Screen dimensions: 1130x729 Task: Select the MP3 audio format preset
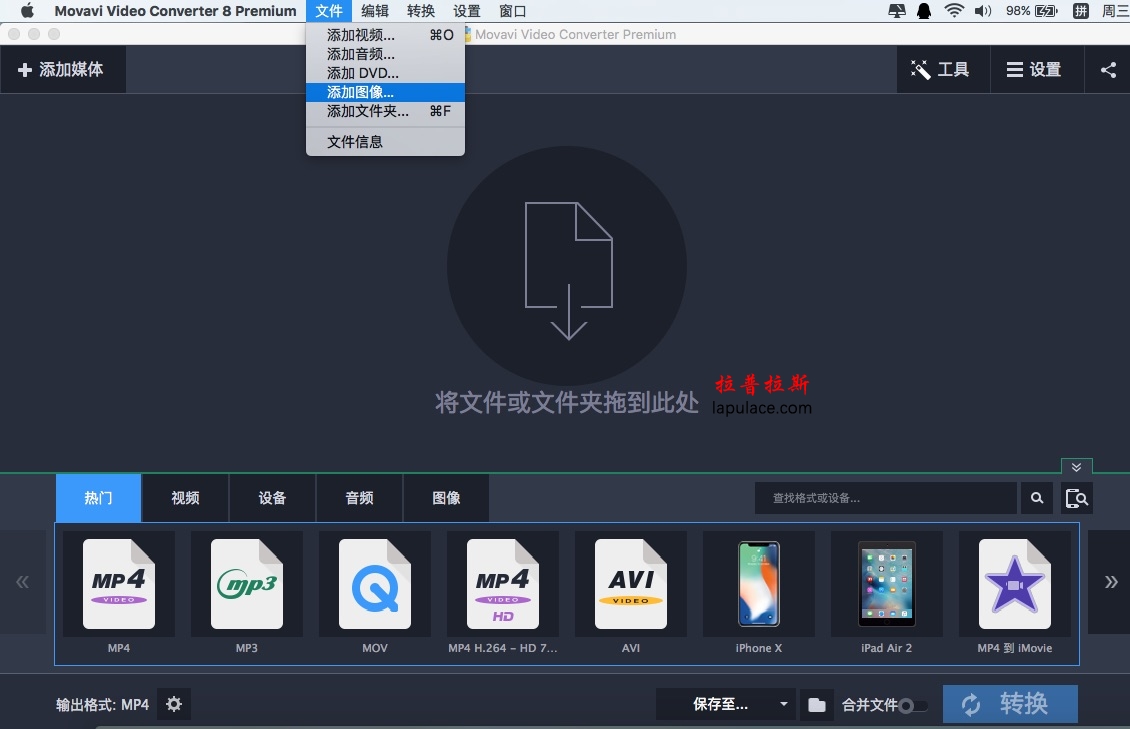(x=247, y=583)
